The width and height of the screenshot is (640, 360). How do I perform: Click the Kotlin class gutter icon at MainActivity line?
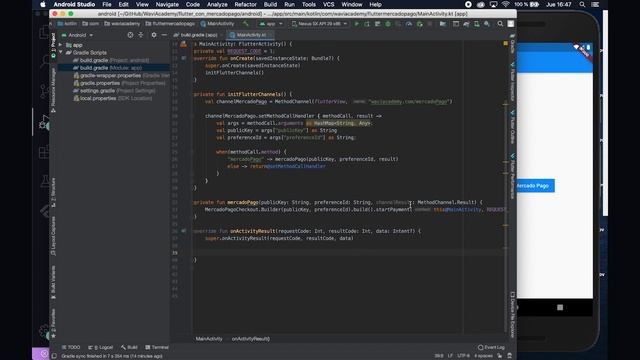click(x=184, y=44)
